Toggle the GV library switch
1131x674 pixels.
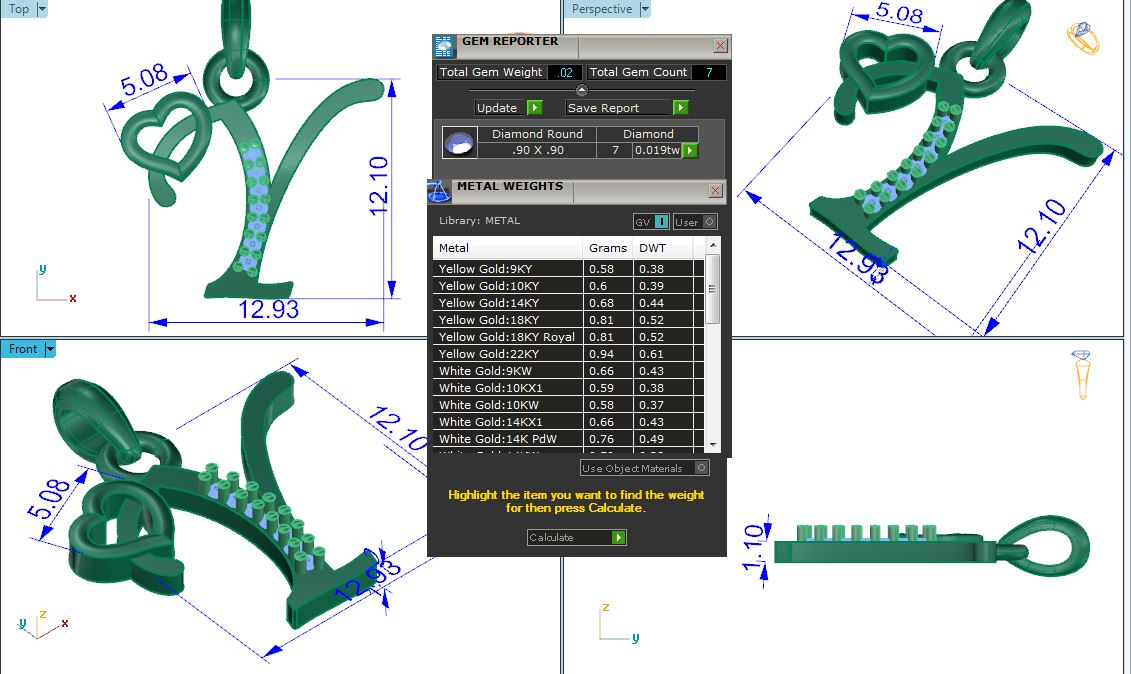click(x=661, y=222)
